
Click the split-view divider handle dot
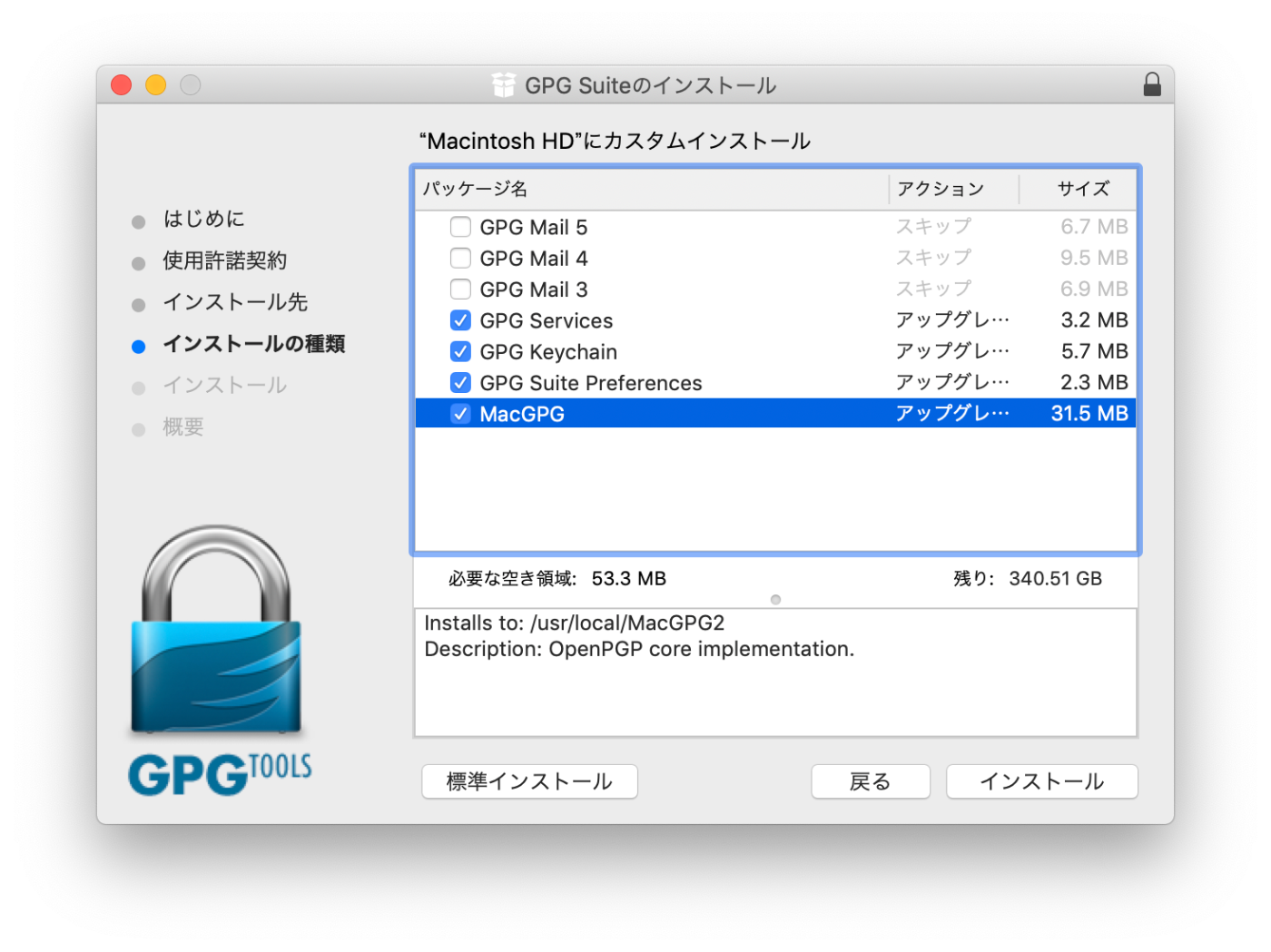click(x=775, y=599)
